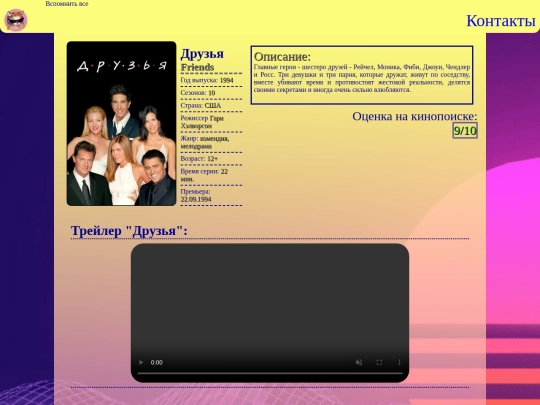Click the 'Описание:' heading
Image resolution: width=540 pixels, height=405 pixels.
coord(282,57)
